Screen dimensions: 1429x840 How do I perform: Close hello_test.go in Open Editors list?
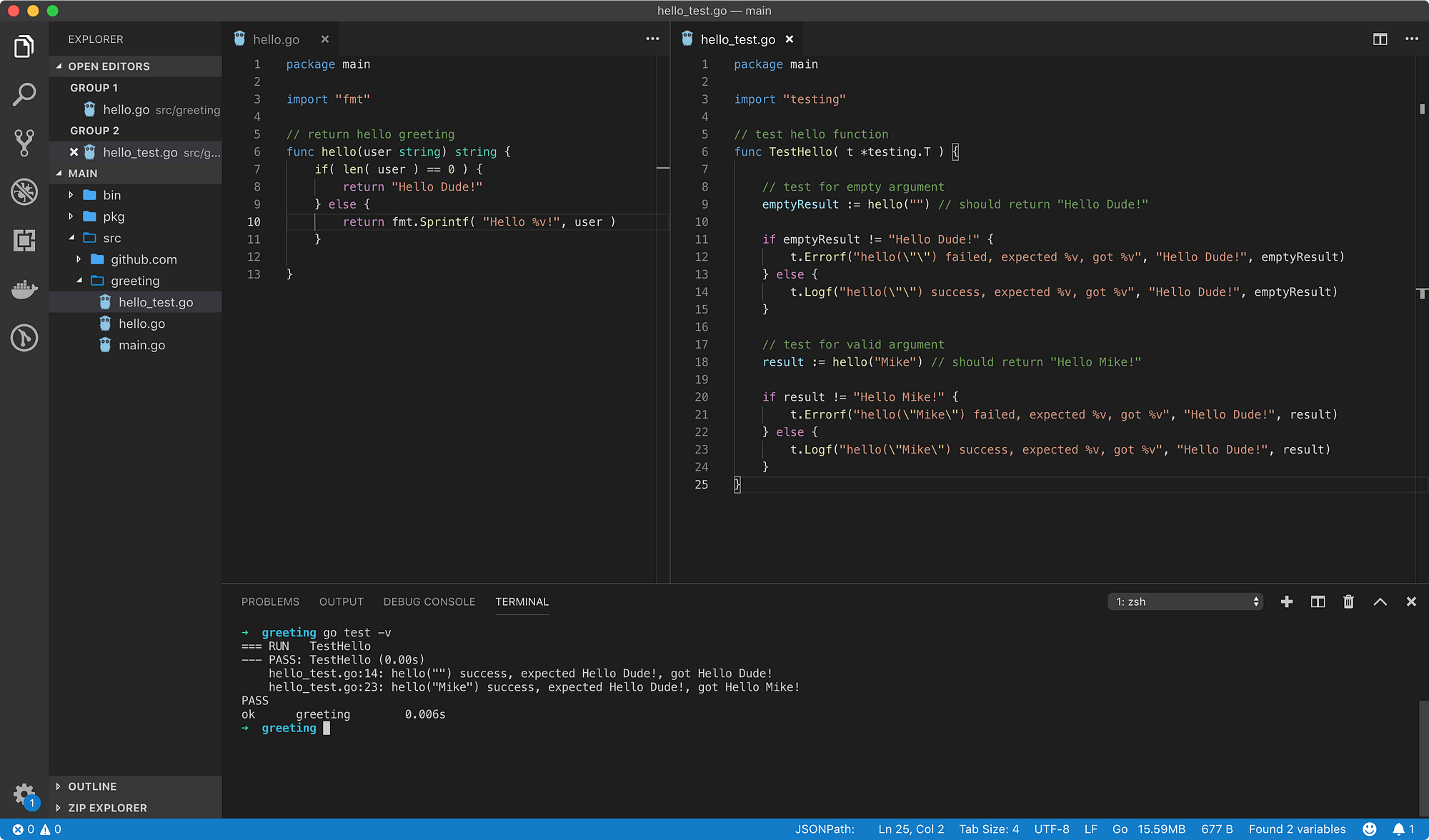[x=74, y=152]
